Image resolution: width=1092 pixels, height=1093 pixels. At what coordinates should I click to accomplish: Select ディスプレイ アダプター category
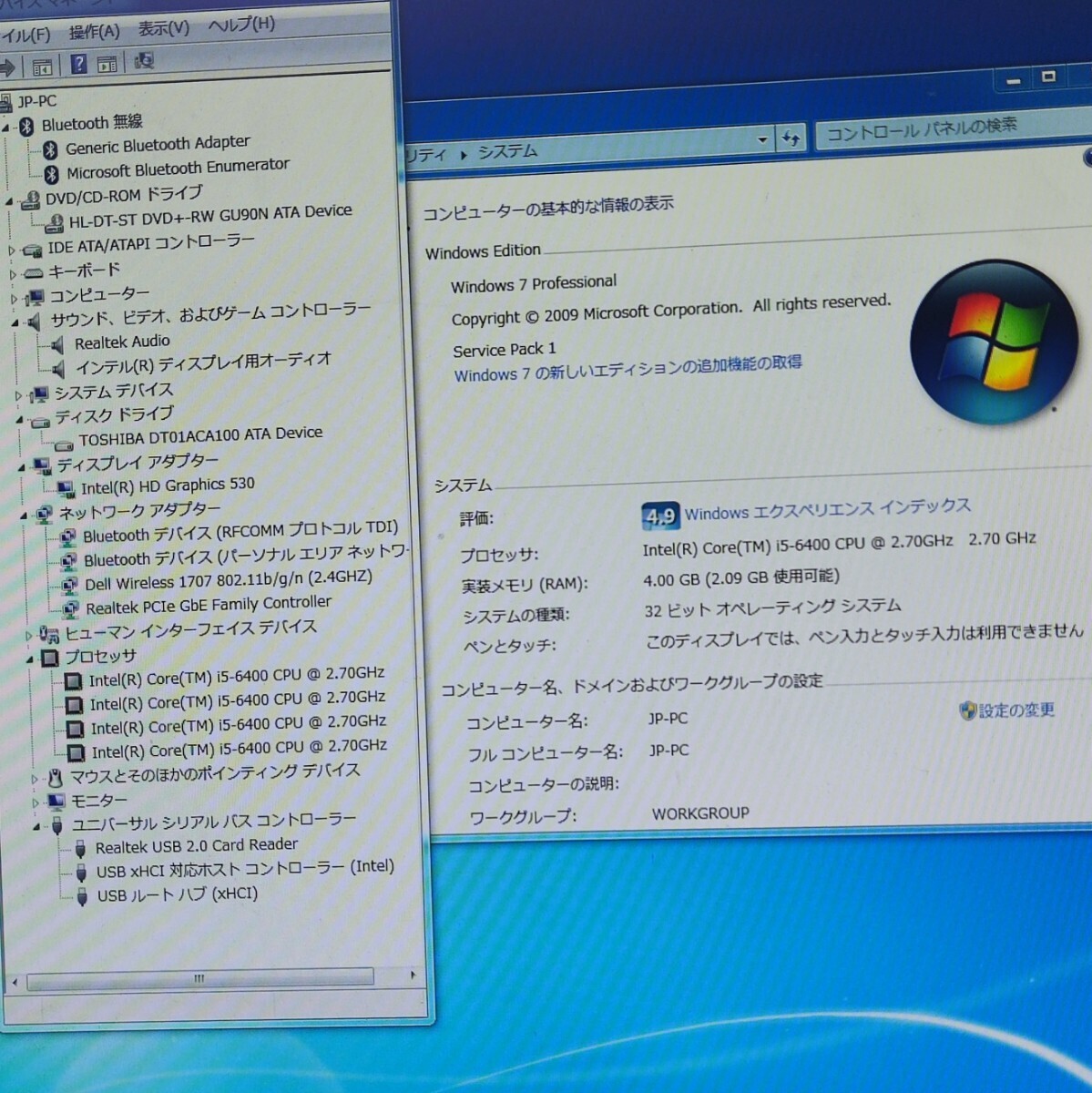(138, 464)
